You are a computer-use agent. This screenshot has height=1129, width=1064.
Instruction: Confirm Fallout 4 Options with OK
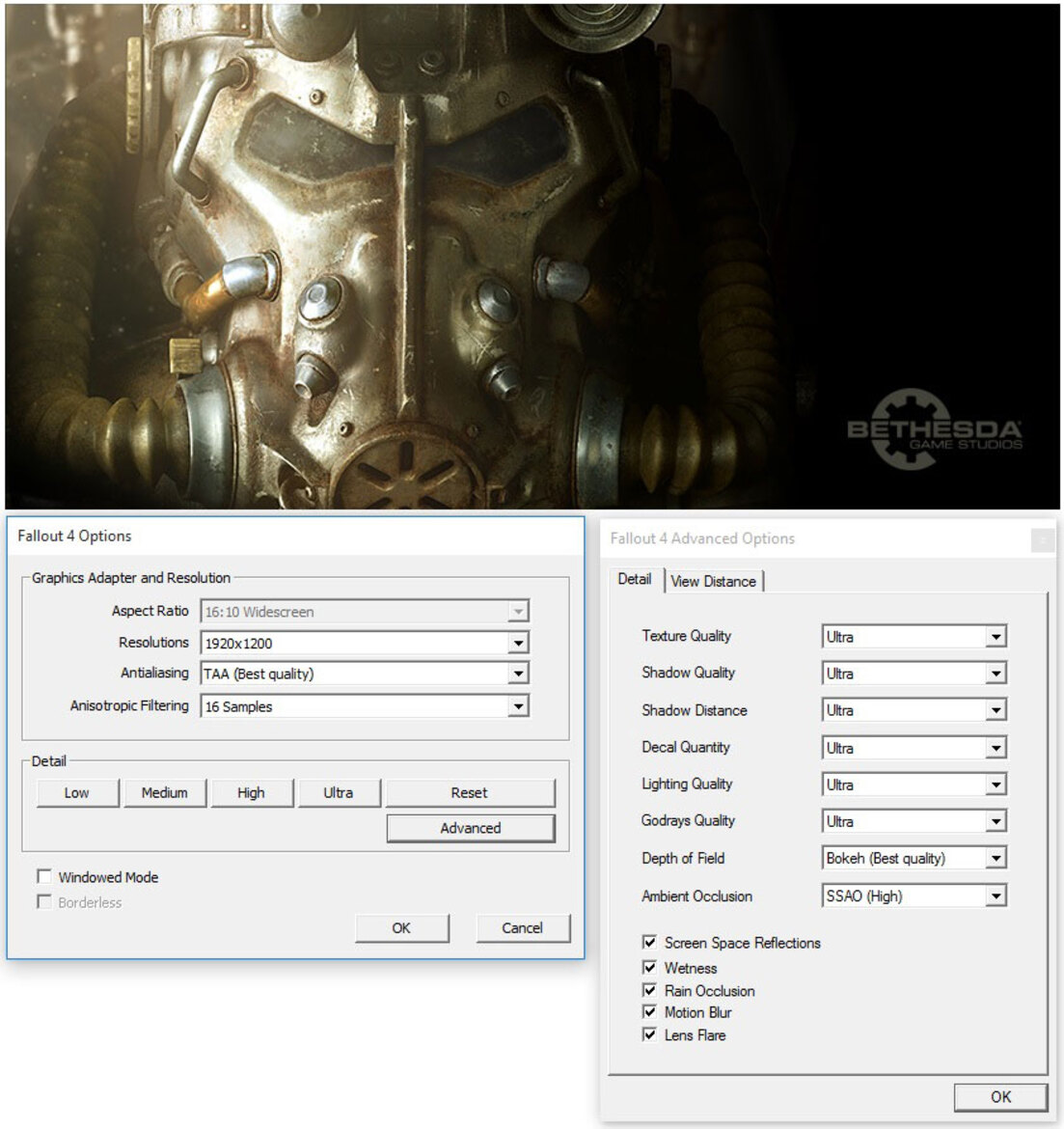(401, 928)
